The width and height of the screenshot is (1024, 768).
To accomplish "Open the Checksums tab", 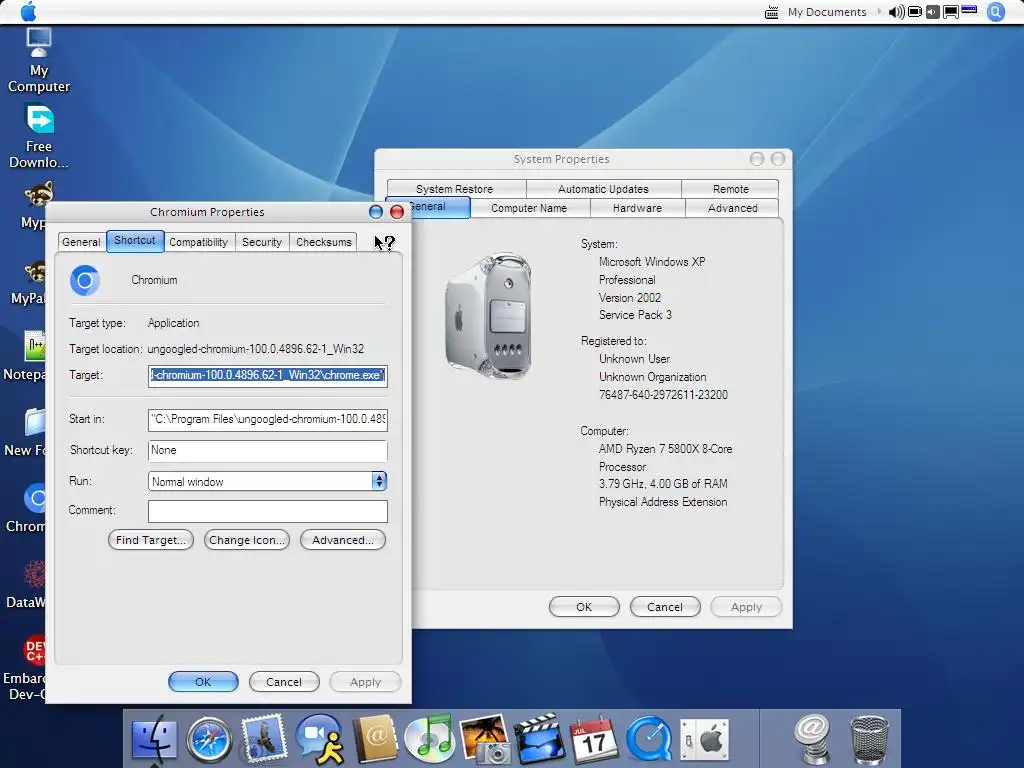I will click(x=323, y=242).
